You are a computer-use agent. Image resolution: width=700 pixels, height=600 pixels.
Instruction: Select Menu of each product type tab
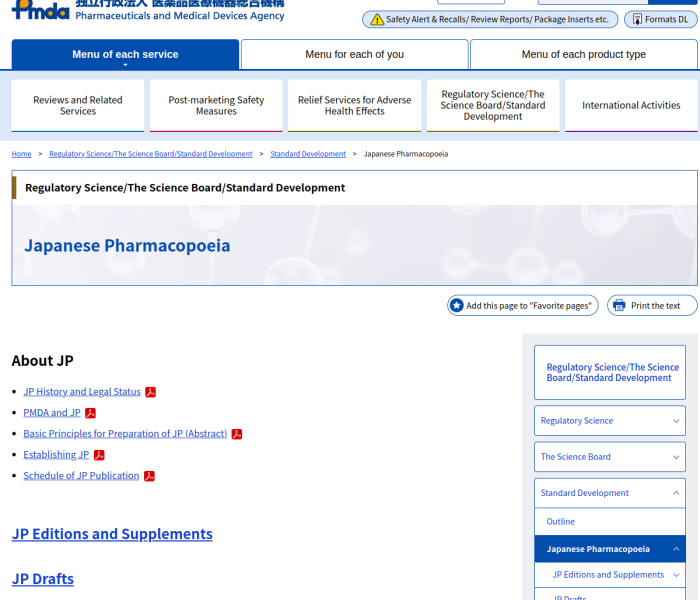tap(583, 55)
